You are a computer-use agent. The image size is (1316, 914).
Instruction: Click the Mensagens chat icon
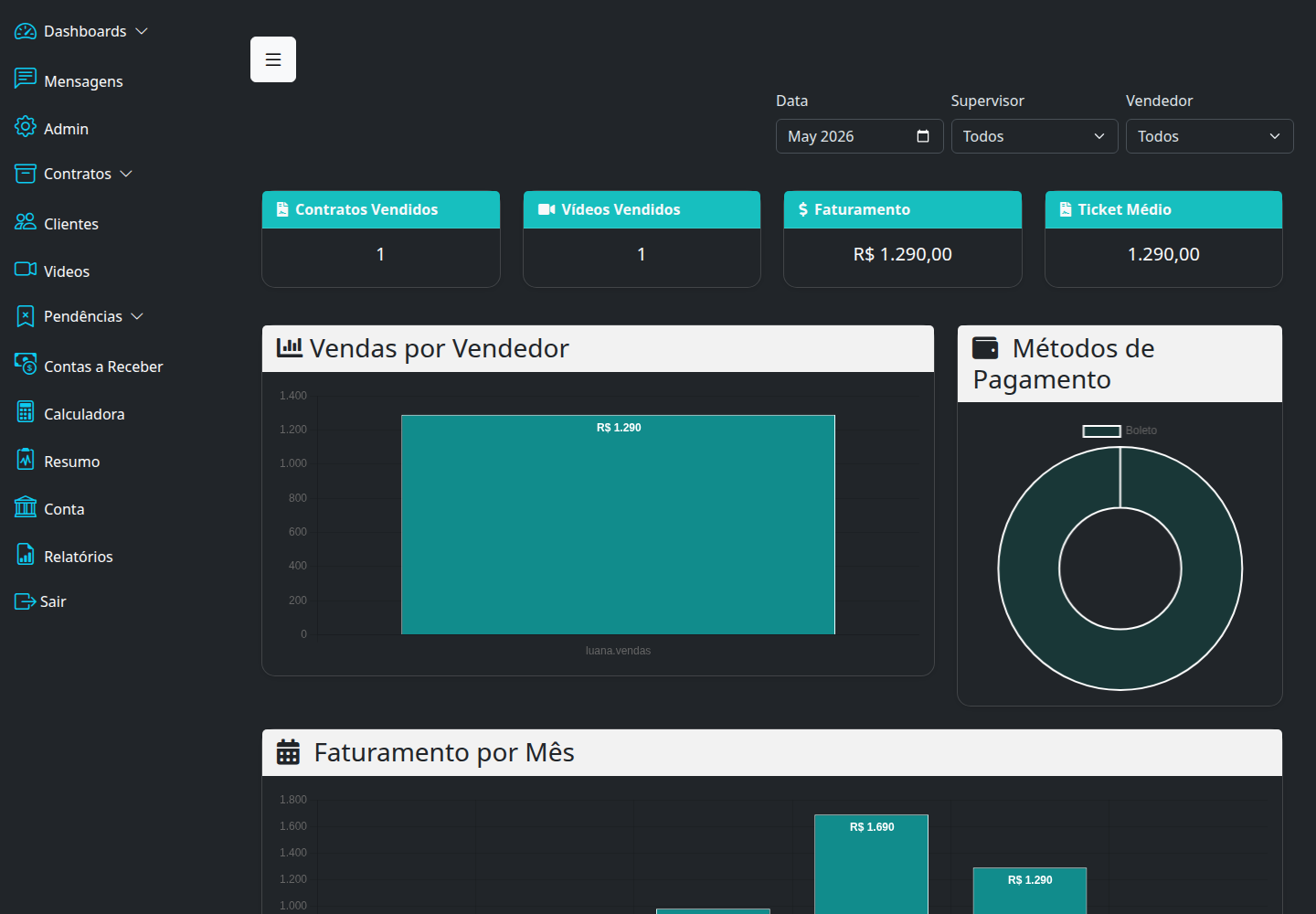(26, 79)
